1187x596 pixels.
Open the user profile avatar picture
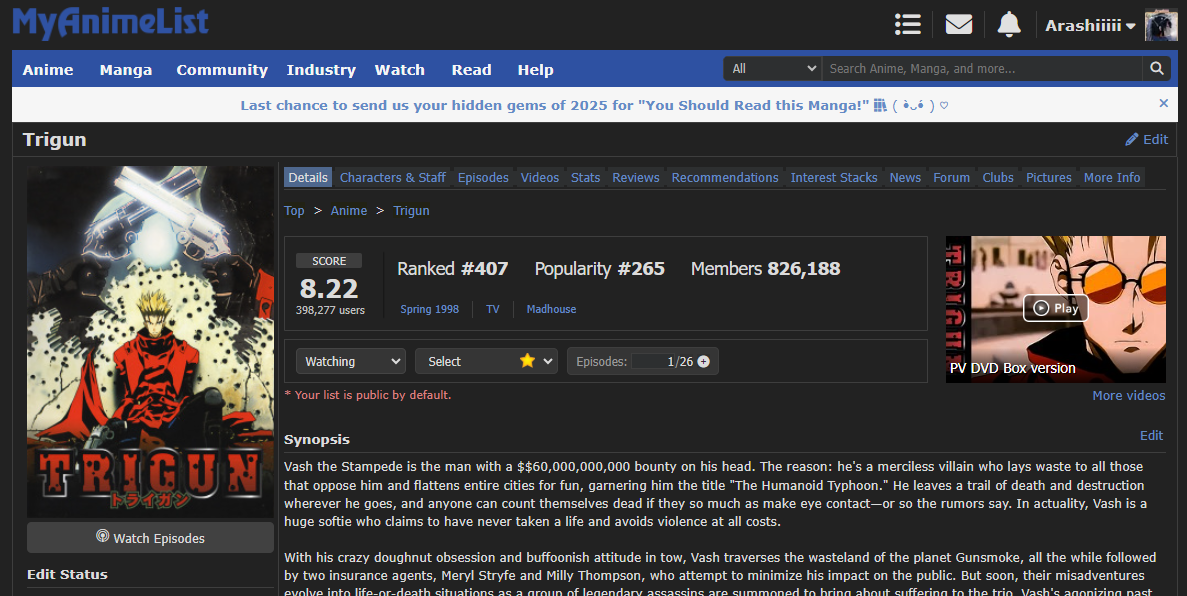[x=1161, y=25]
